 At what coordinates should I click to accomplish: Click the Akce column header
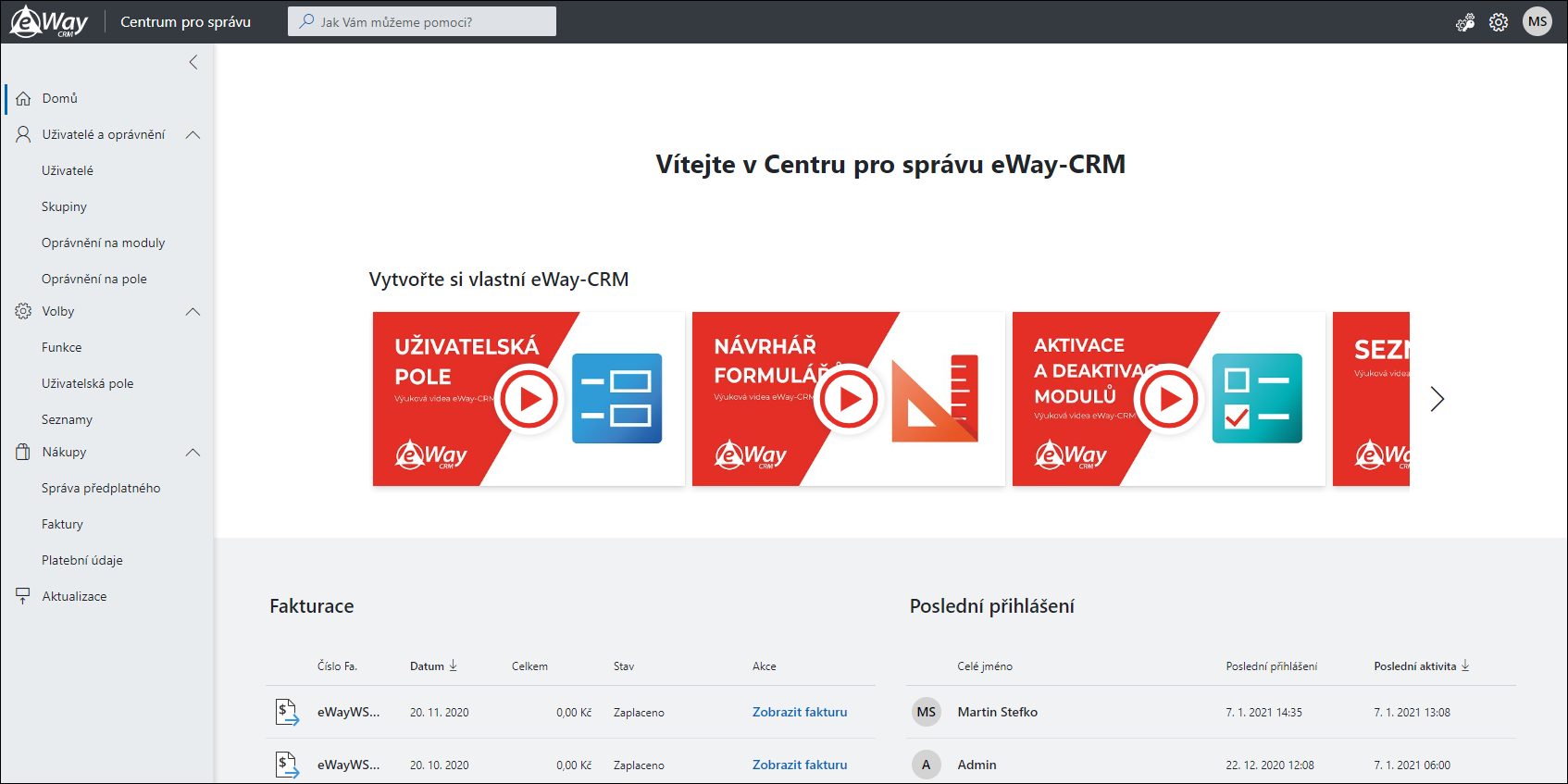click(x=765, y=666)
